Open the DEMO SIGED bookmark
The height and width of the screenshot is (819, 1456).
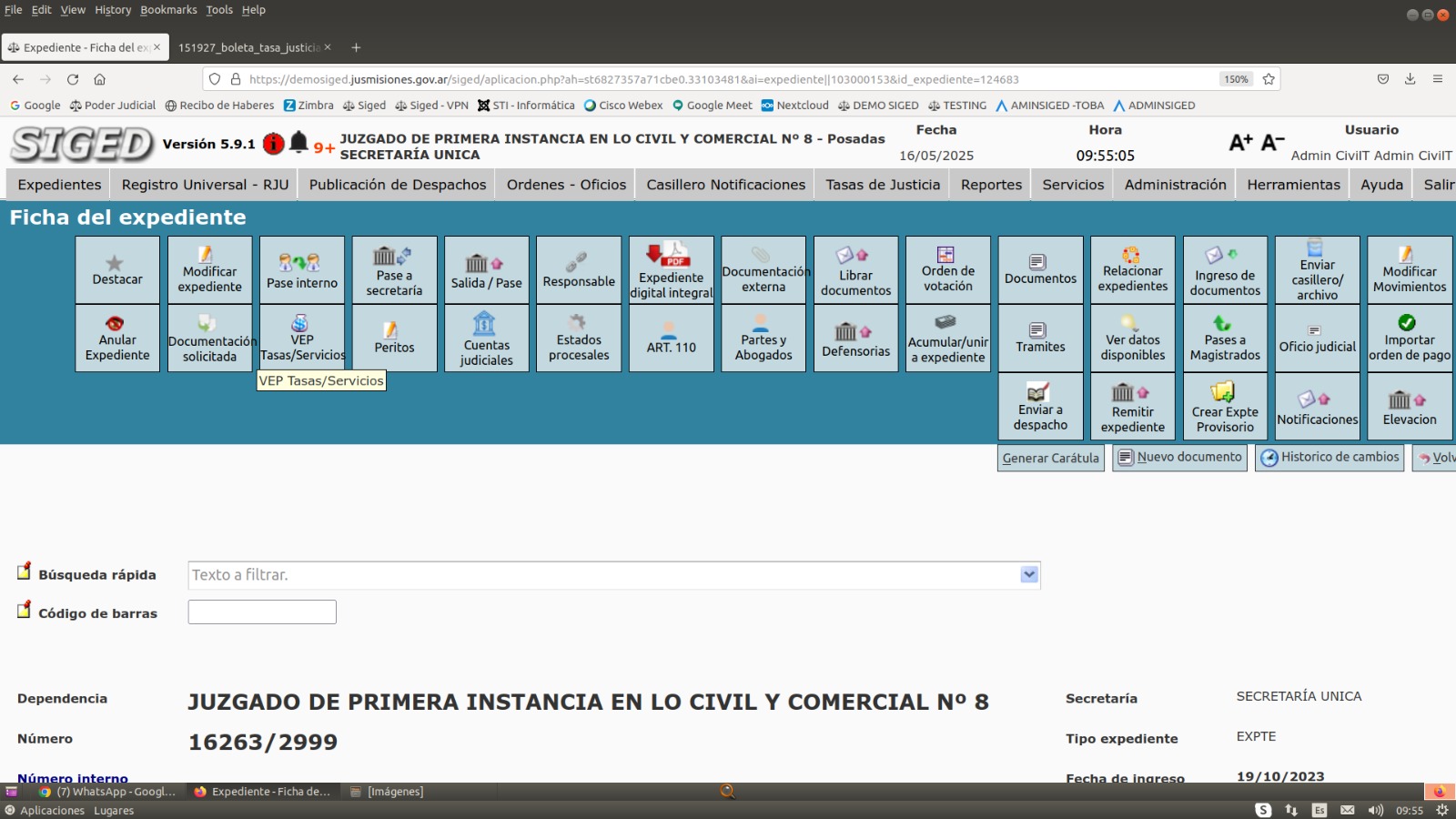[x=877, y=106]
